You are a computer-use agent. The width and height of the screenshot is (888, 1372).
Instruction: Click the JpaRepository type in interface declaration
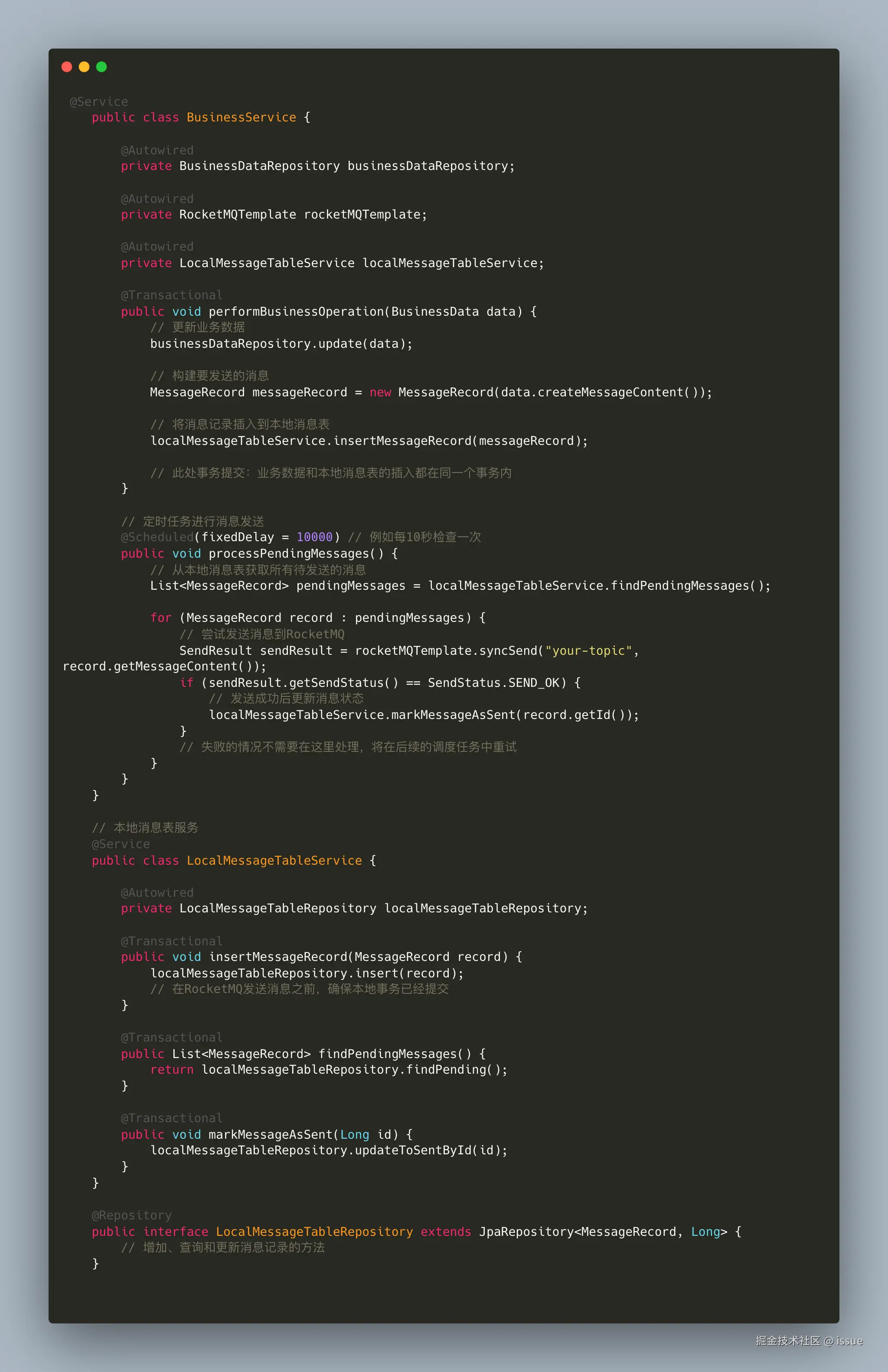coord(526,1232)
